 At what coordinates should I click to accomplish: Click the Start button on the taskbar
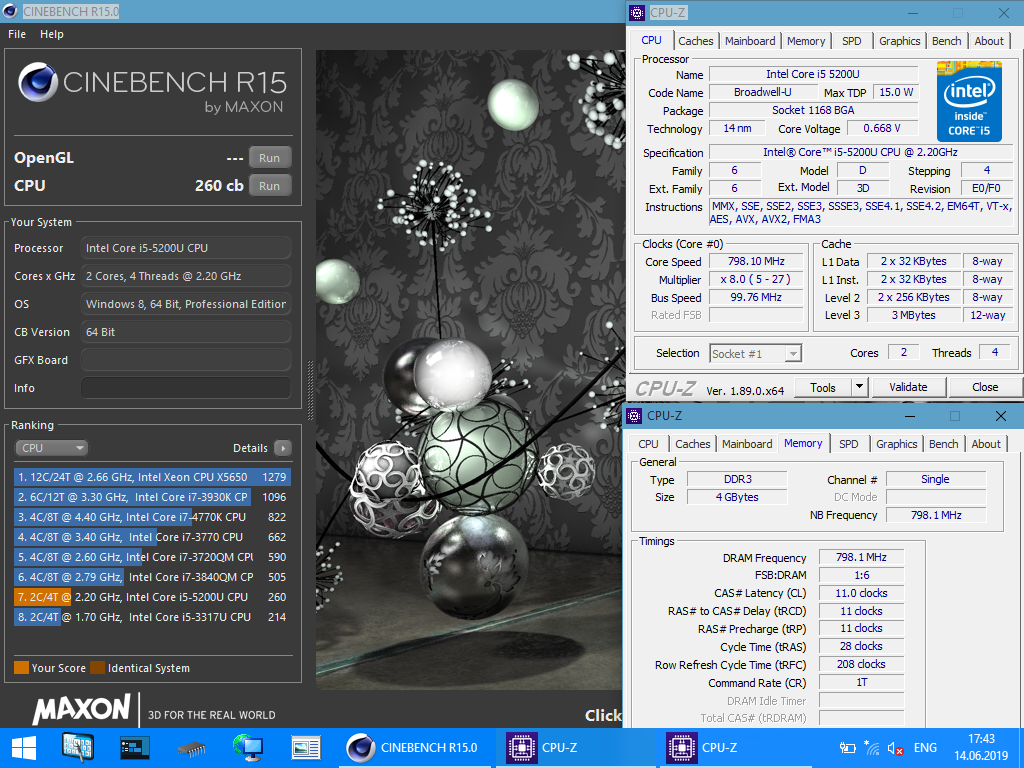[x=24, y=748]
